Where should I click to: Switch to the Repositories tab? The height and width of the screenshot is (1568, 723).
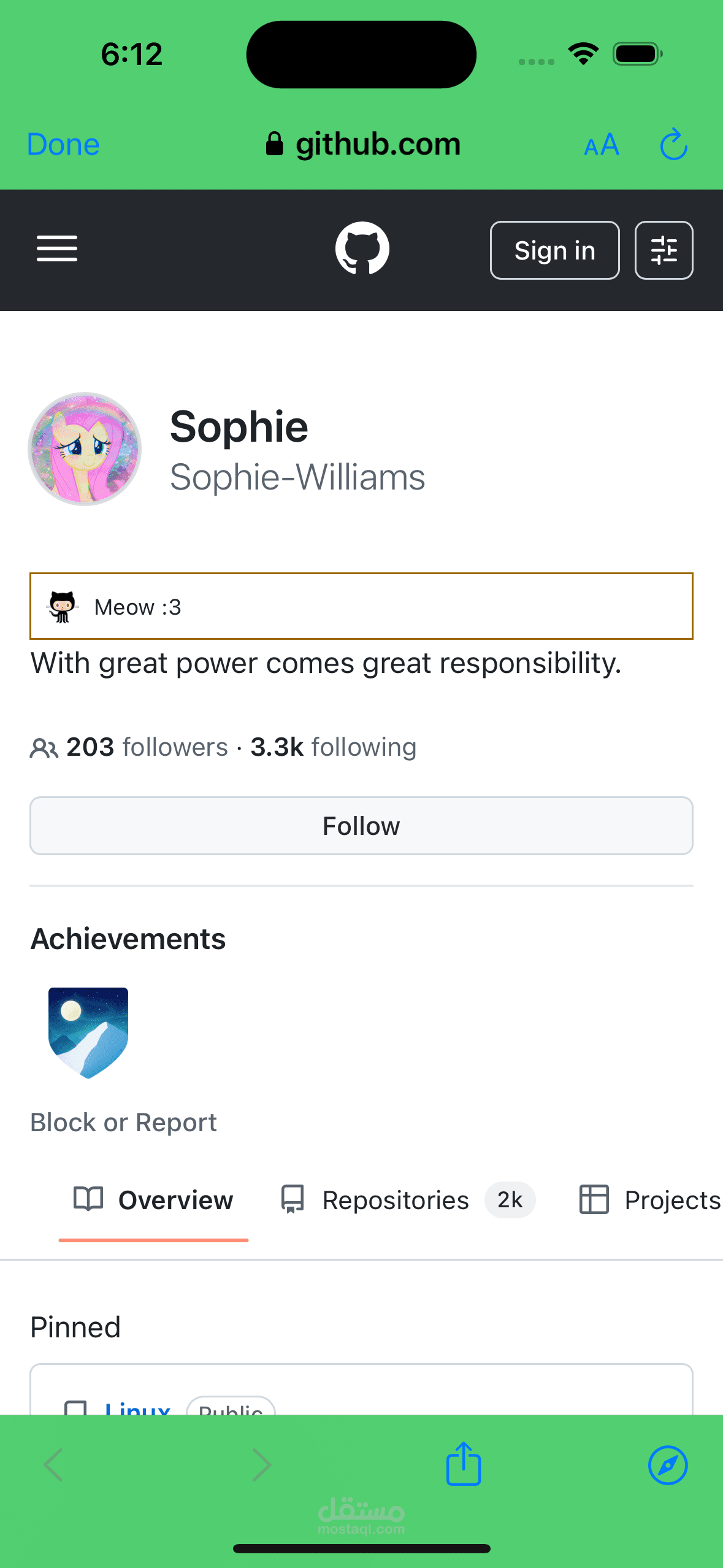click(407, 1200)
